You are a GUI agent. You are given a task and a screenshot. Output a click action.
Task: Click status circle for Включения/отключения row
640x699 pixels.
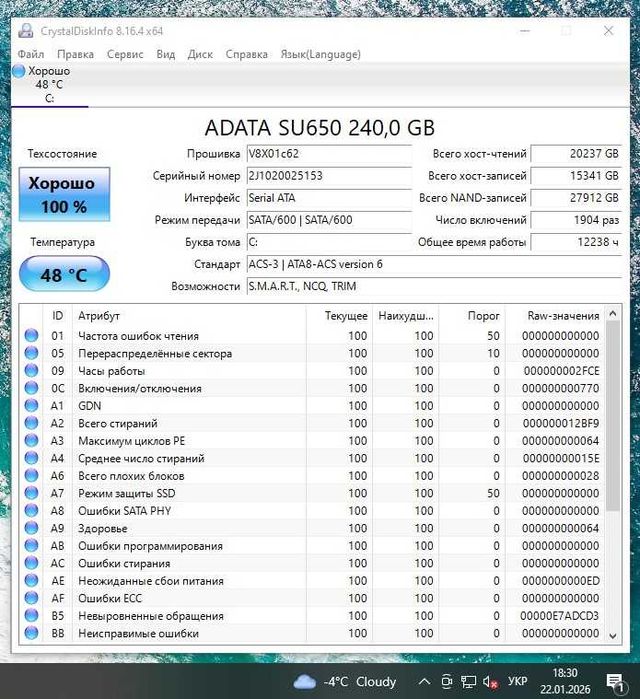31,388
